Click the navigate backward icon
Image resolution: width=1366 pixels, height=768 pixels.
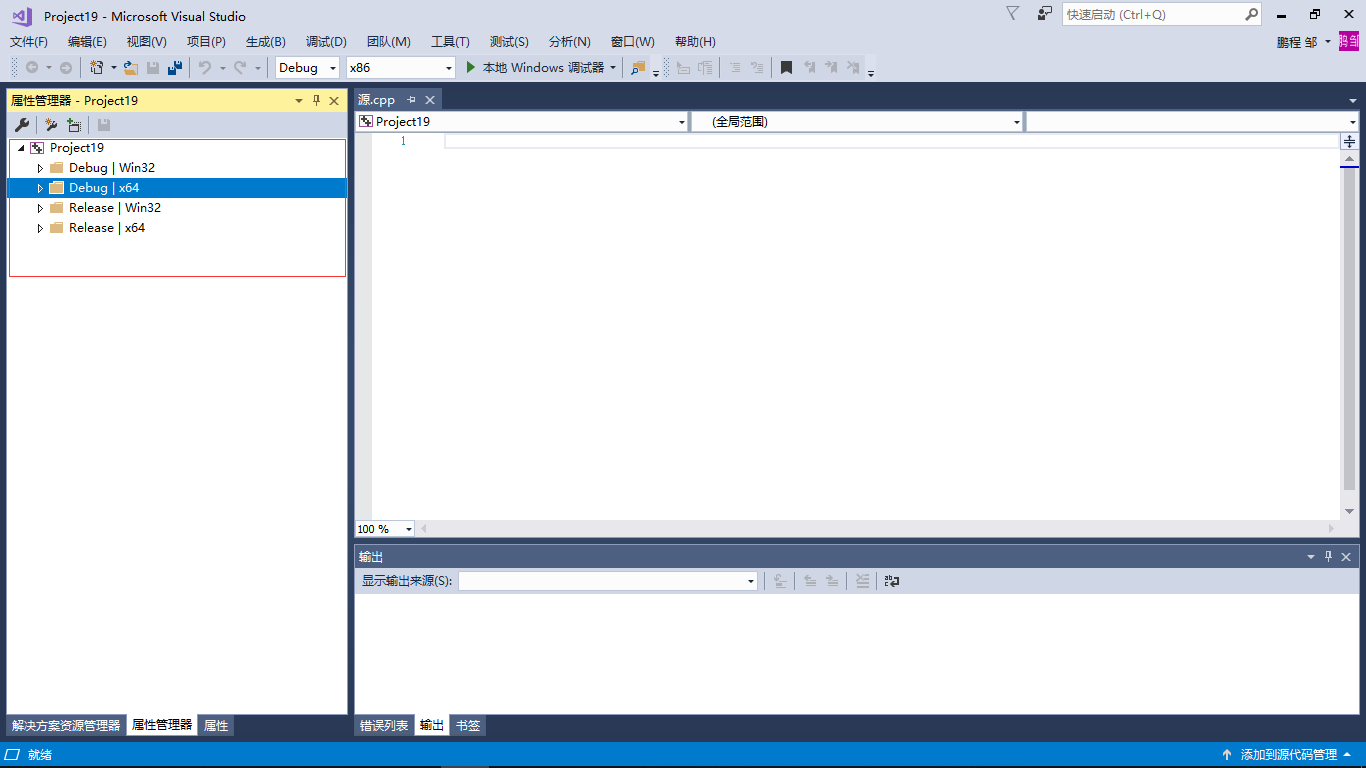(30, 67)
